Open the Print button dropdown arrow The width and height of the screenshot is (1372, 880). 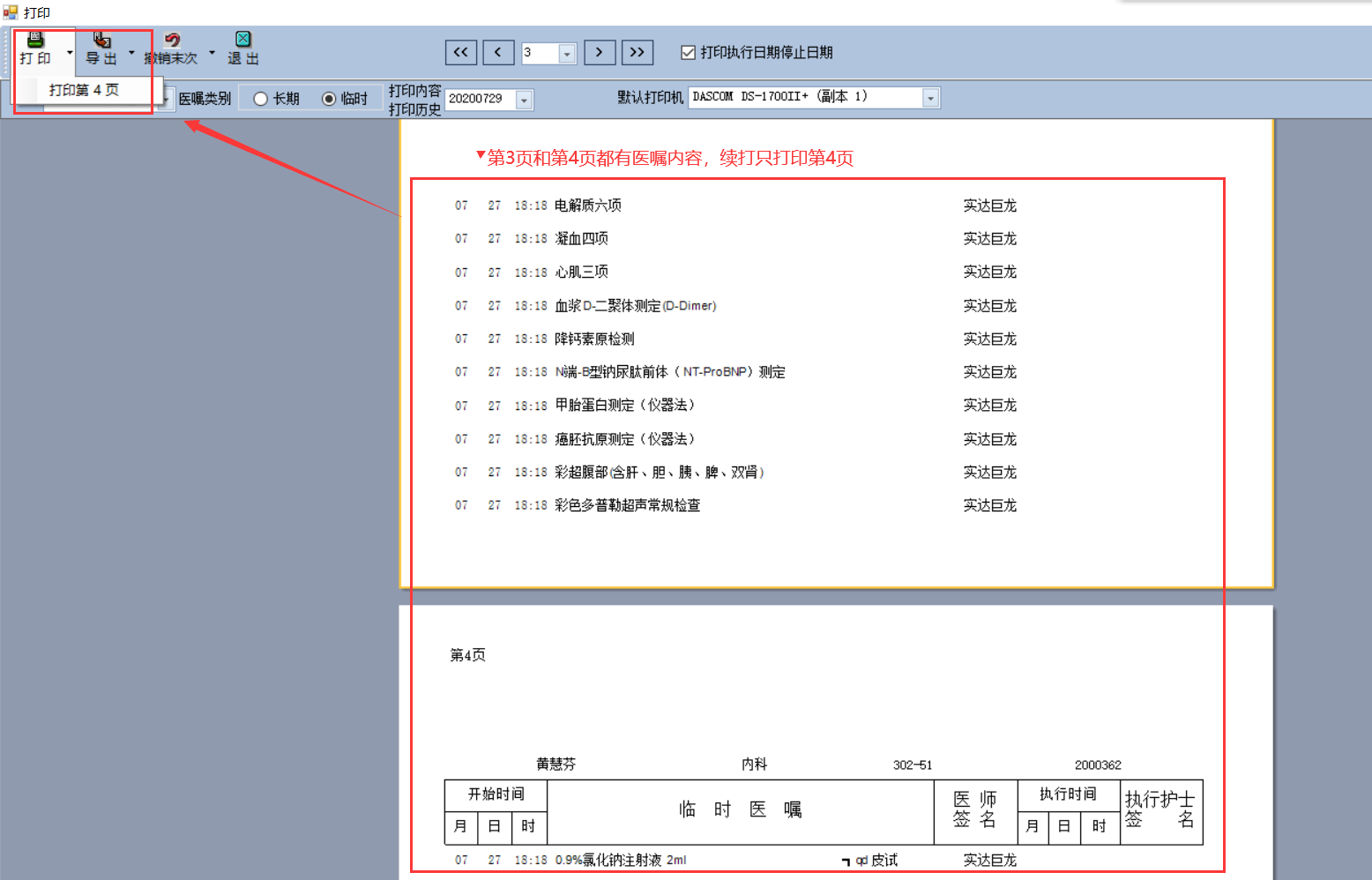point(70,52)
